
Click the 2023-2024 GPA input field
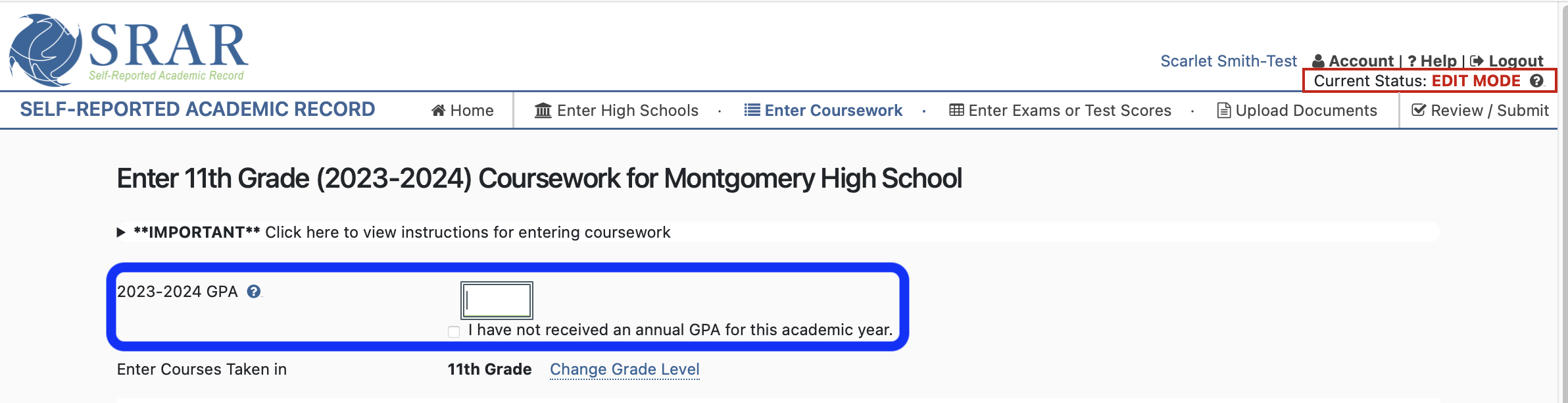point(497,300)
